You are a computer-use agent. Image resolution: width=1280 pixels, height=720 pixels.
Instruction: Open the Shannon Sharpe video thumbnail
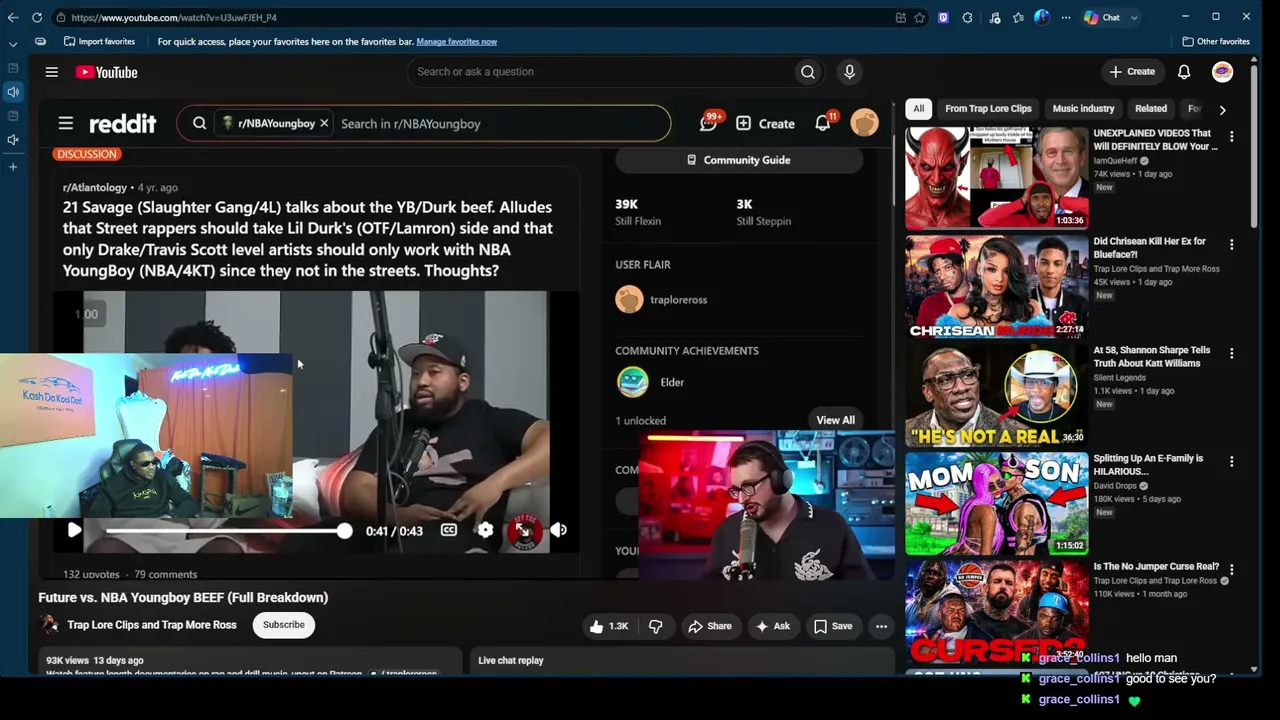(996, 395)
